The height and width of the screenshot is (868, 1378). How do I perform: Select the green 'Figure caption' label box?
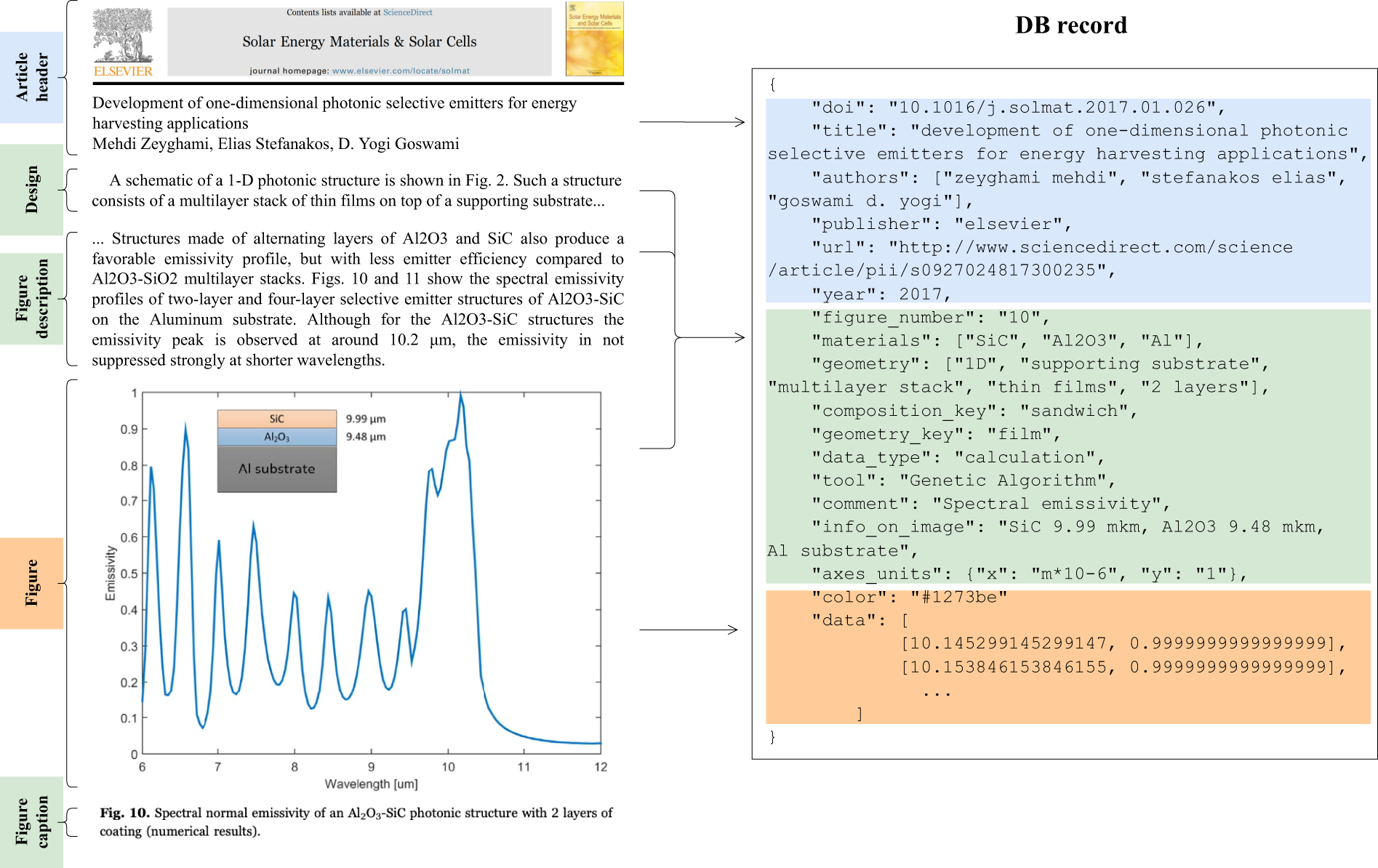[x=31, y=822]
